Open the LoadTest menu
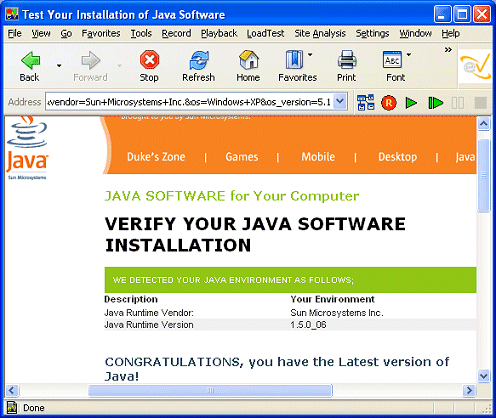This screenshot has width=496, height=418. (266, 33)
